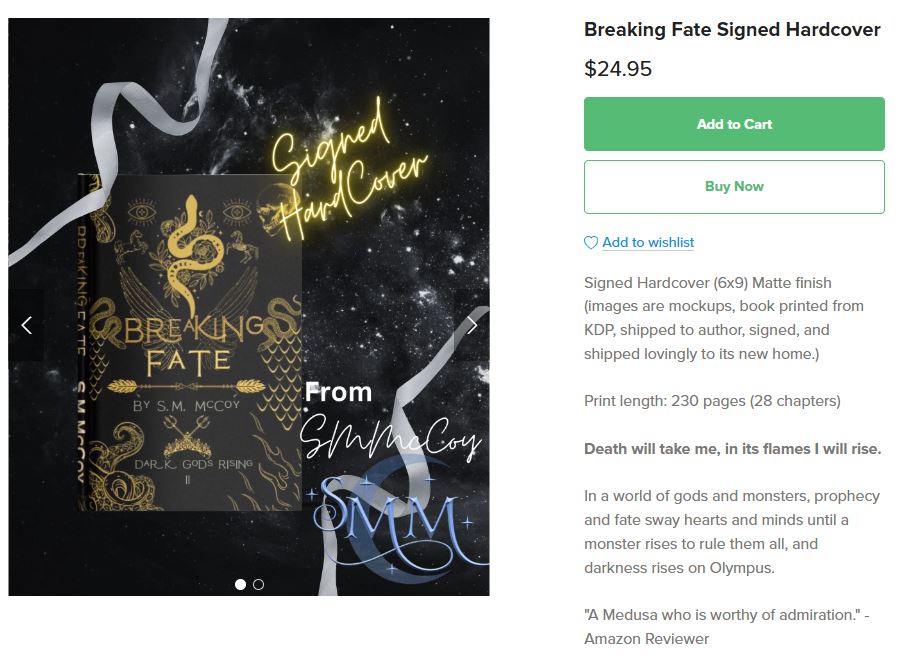Click the Breaking Fate Signed Hardcover title
922x655 pixels.
tap(732, 29)
